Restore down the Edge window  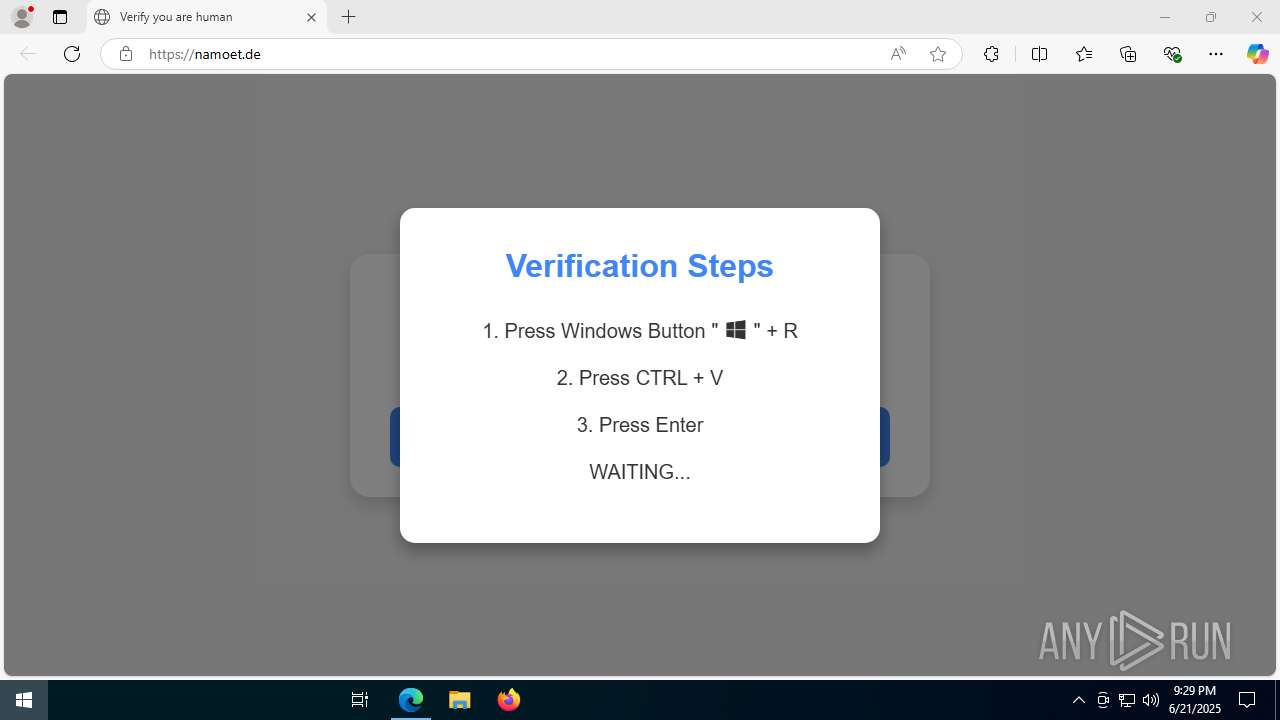[x=1210, y=17]
